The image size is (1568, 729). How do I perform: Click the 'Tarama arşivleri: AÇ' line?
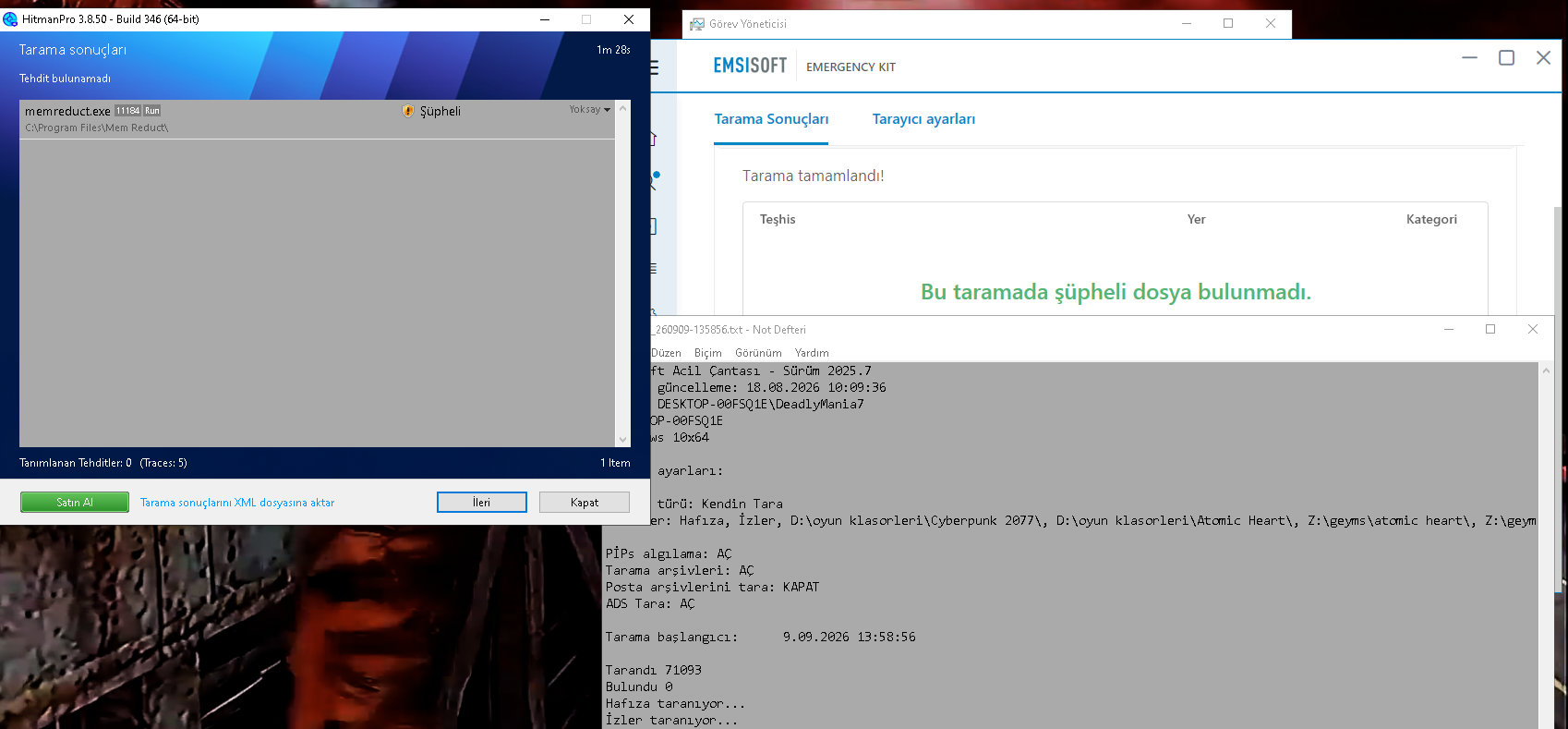tap(680, 570)
